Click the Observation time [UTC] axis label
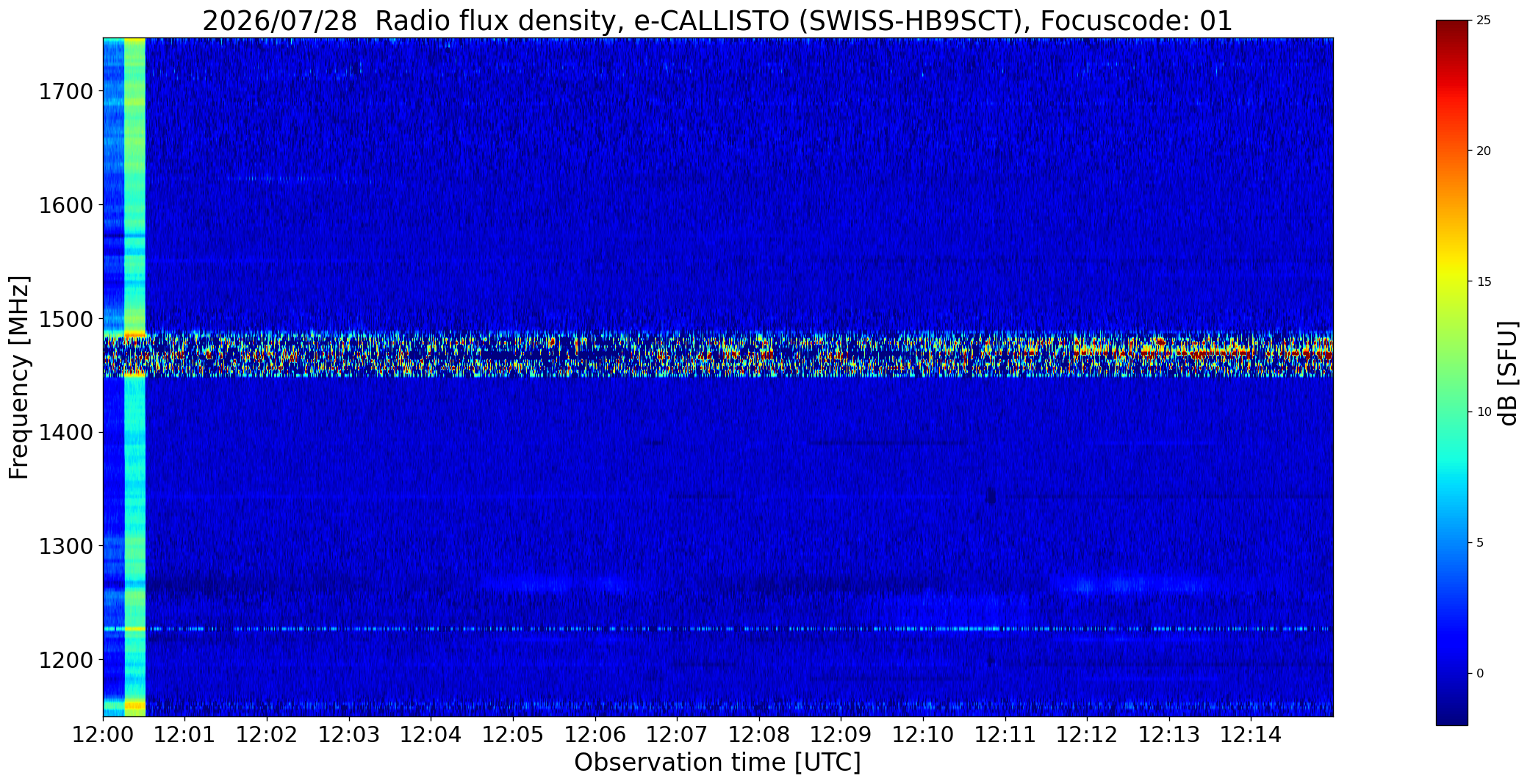This screenshot has width=1530, height=784. click(x=717, y=763)
